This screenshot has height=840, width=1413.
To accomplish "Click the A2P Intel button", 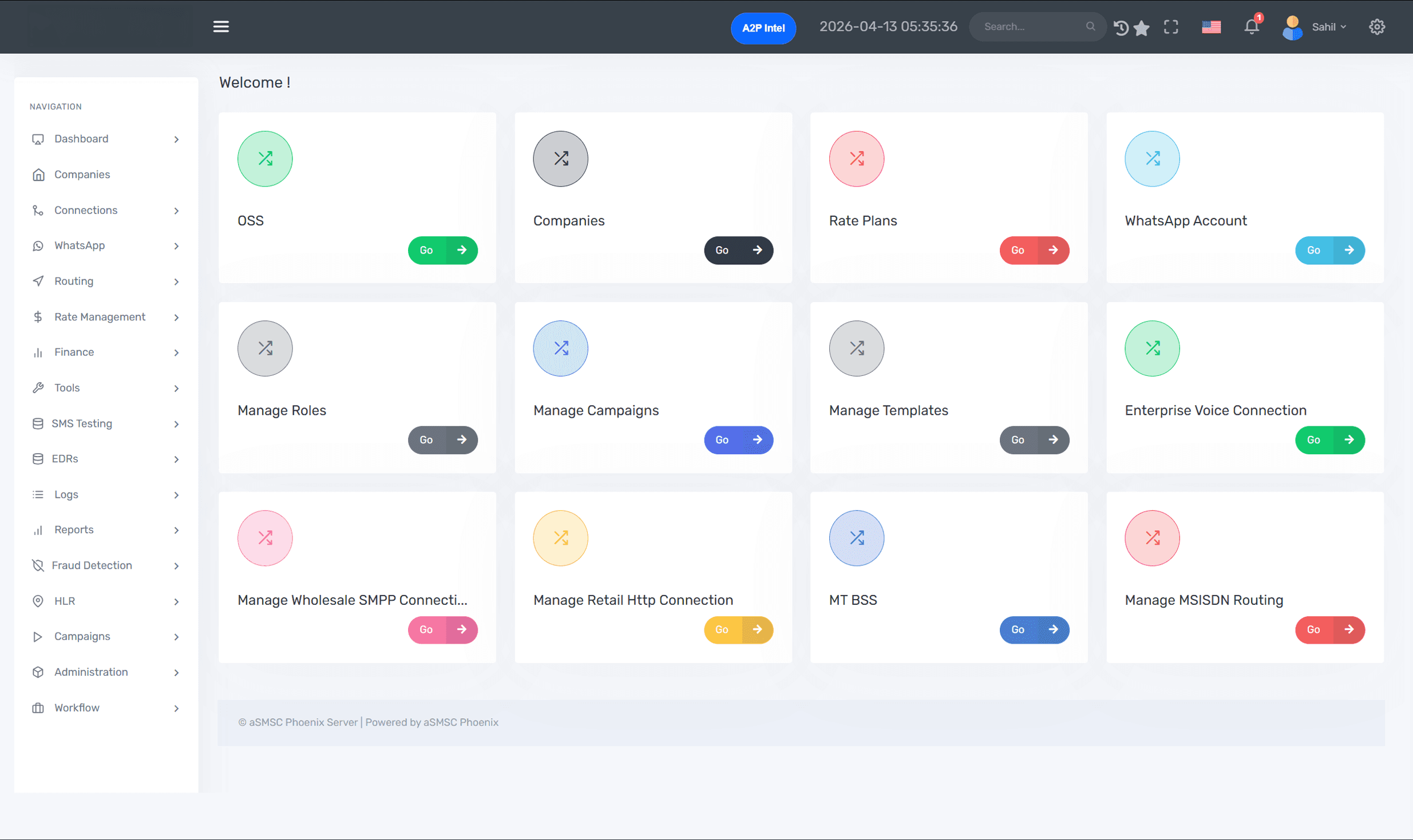I will point(763,28).
